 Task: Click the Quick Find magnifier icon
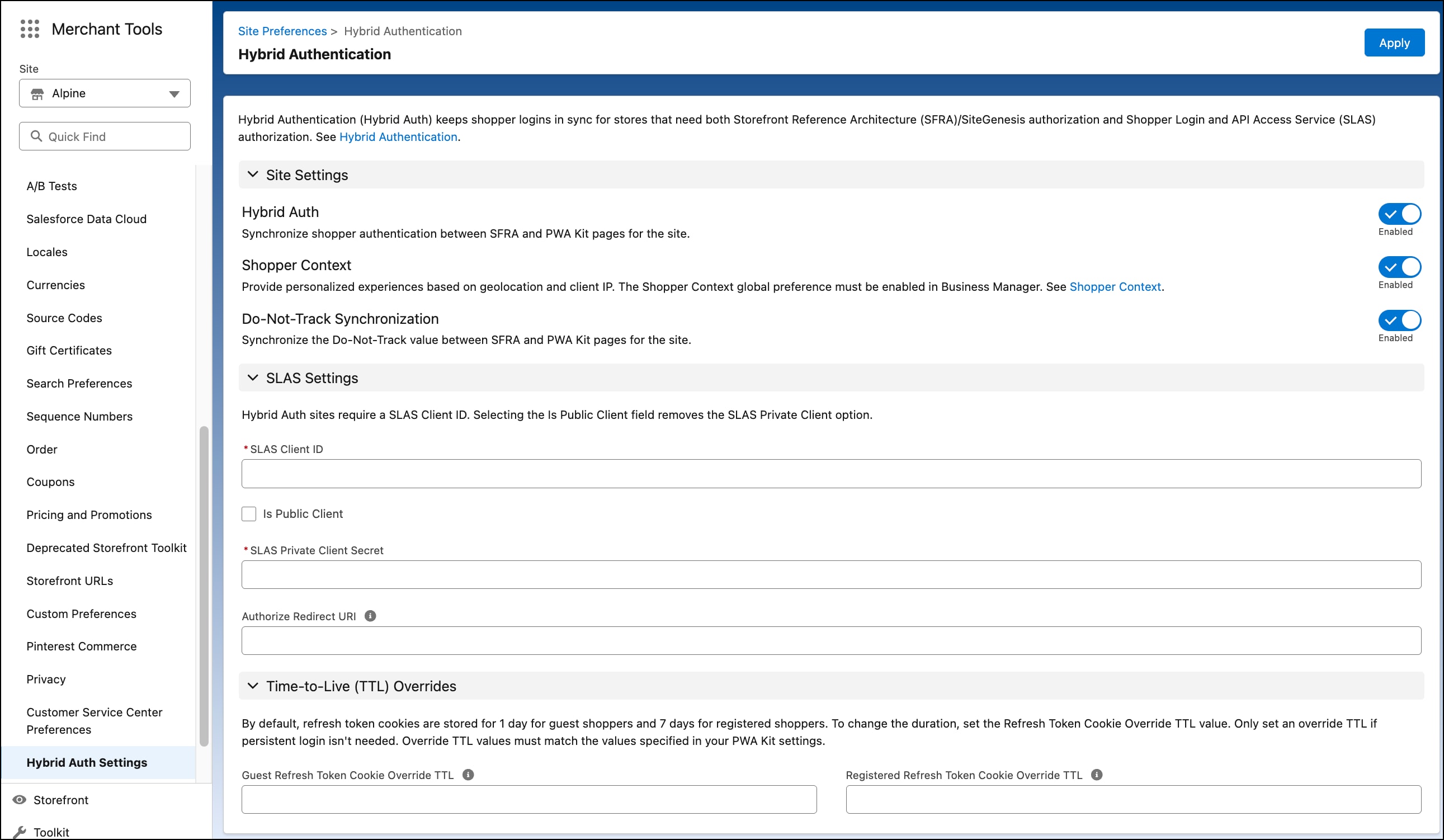pos(36,136)
